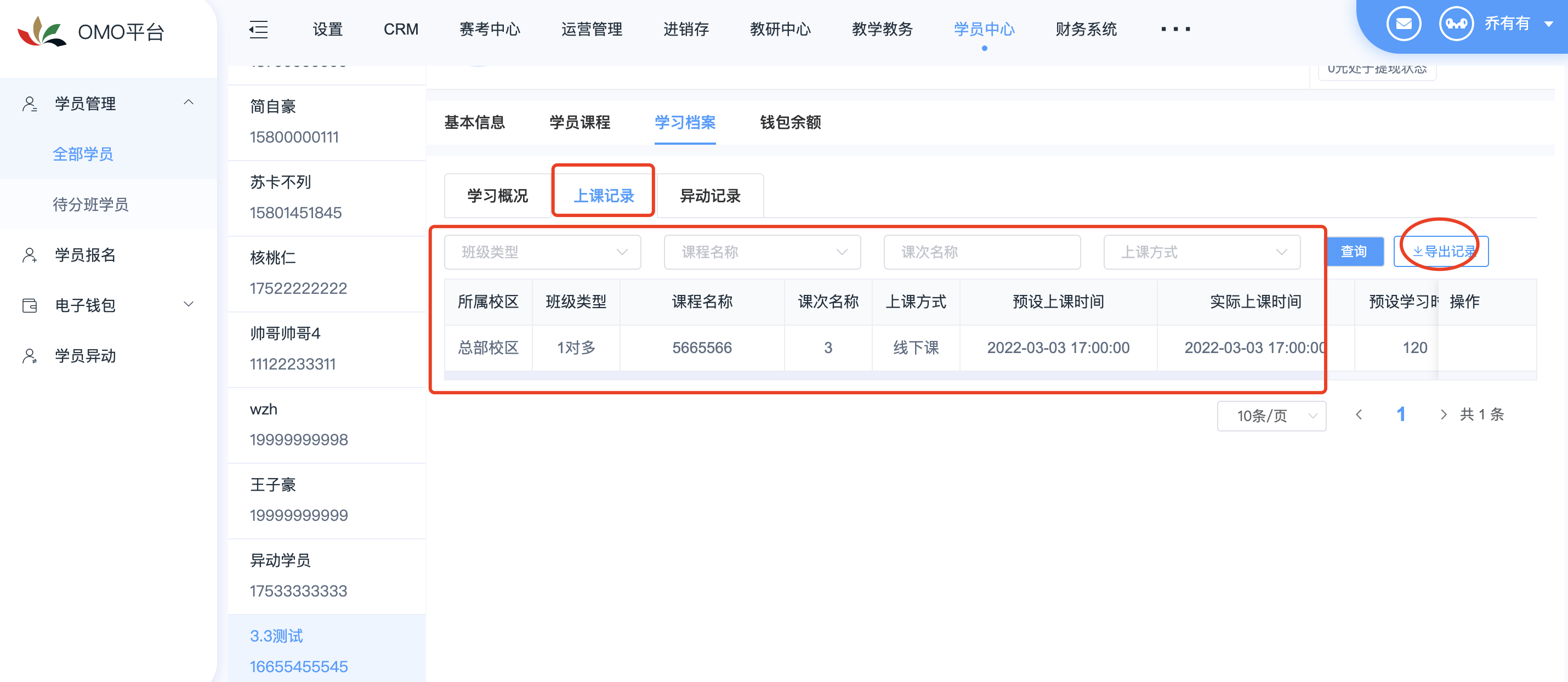The width and height of the screenshot is (1568, 682).
Task: Click the table horizontal scrollbar
Action: coord(941,376)
